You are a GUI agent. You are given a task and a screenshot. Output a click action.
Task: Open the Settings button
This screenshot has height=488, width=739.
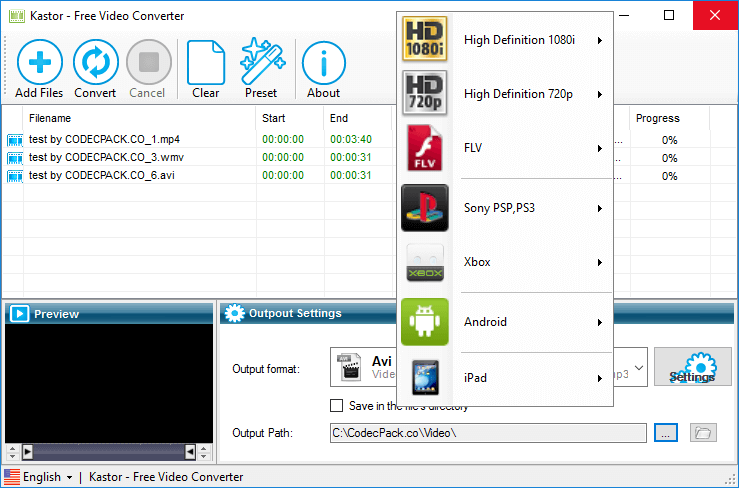point(693,367)
